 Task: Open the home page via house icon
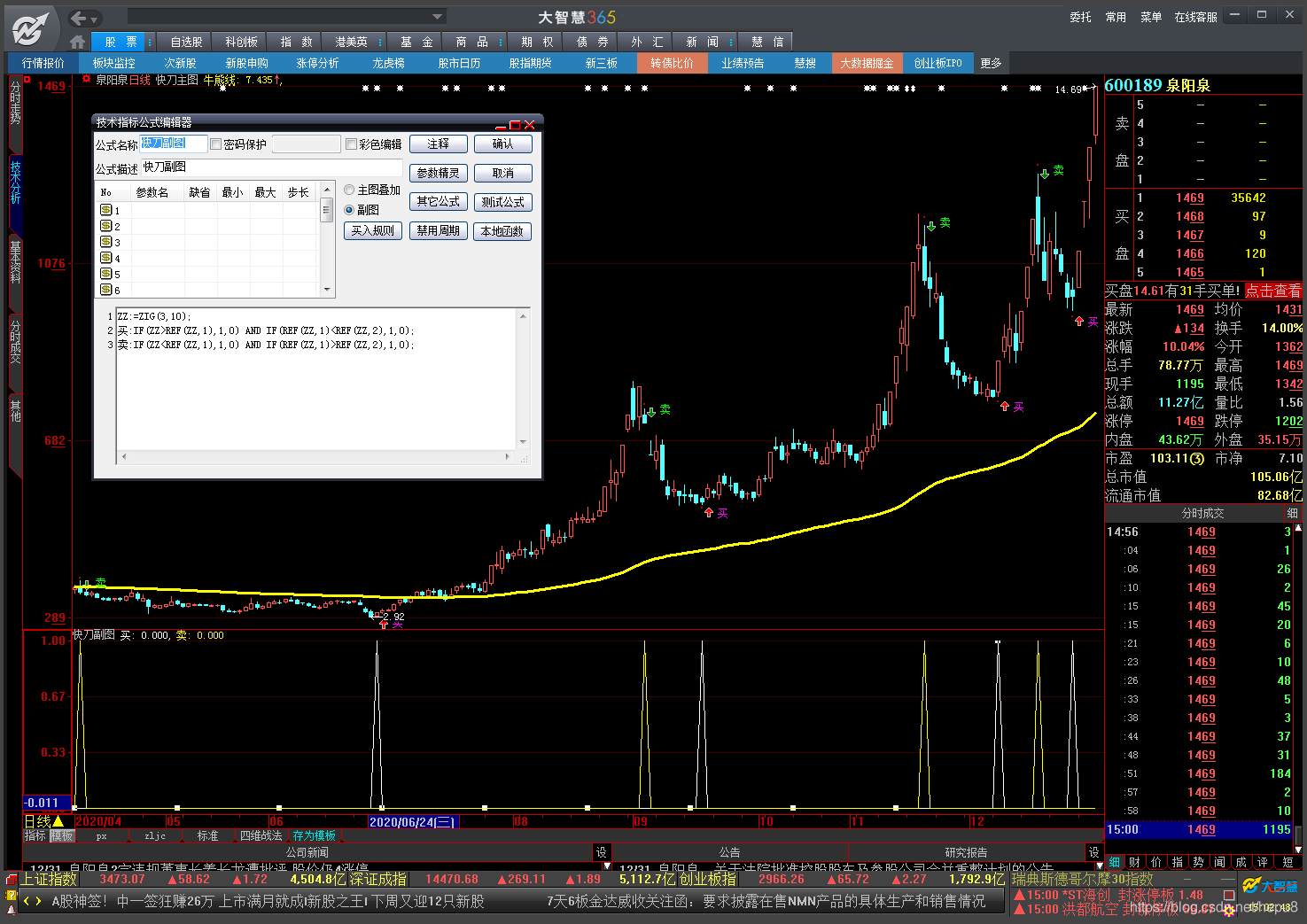pyautogui.click(x=78, y=42)
